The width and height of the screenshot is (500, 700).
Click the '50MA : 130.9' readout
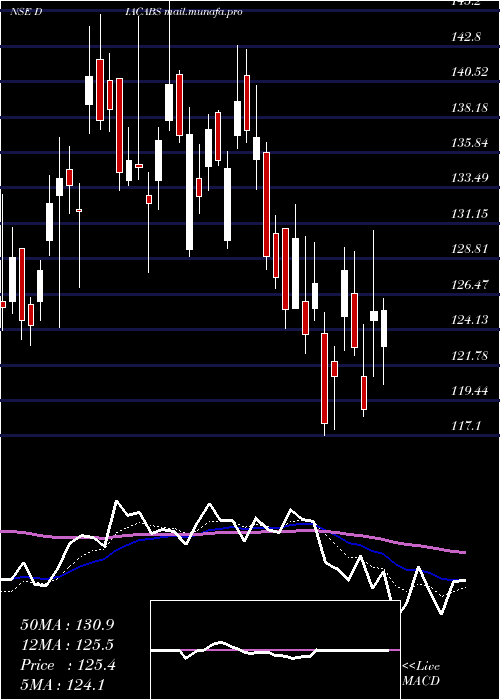click(x=67, y=625)
